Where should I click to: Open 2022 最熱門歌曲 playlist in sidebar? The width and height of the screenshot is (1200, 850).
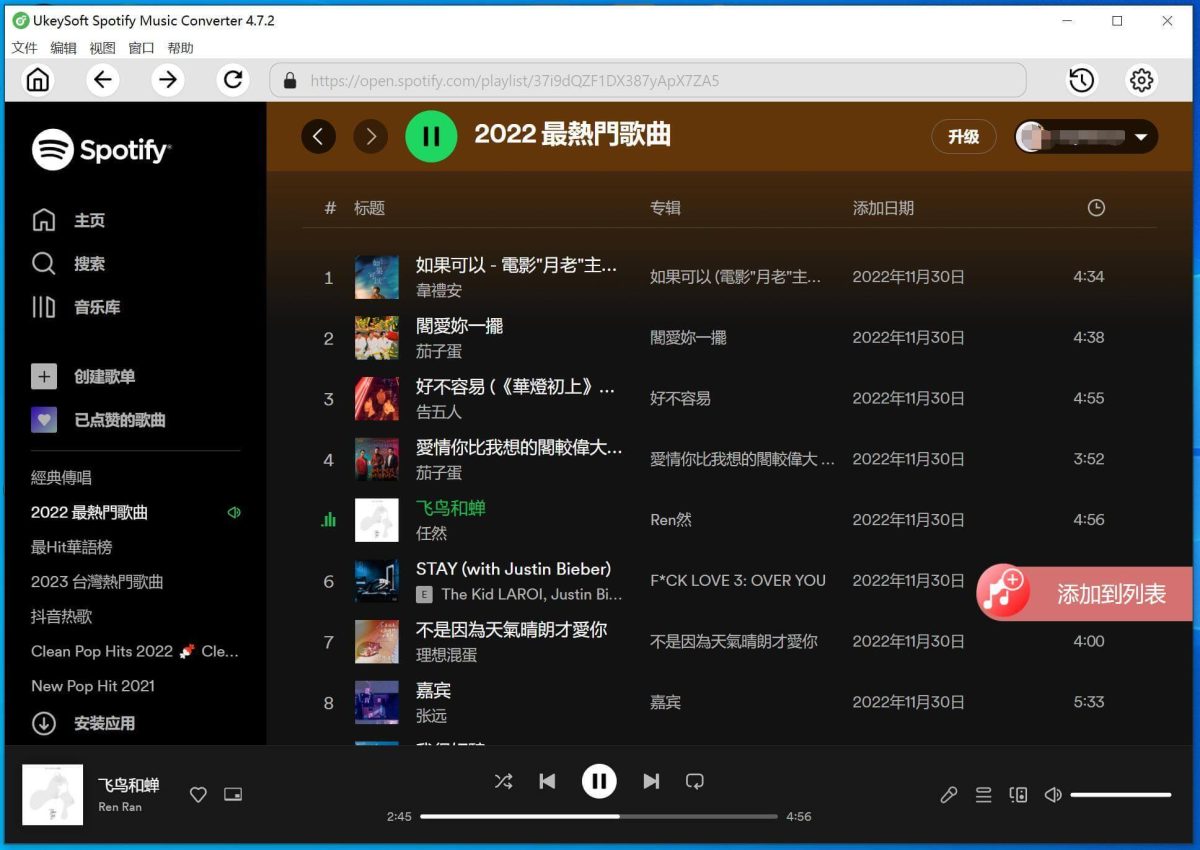(x=89, y=512)
